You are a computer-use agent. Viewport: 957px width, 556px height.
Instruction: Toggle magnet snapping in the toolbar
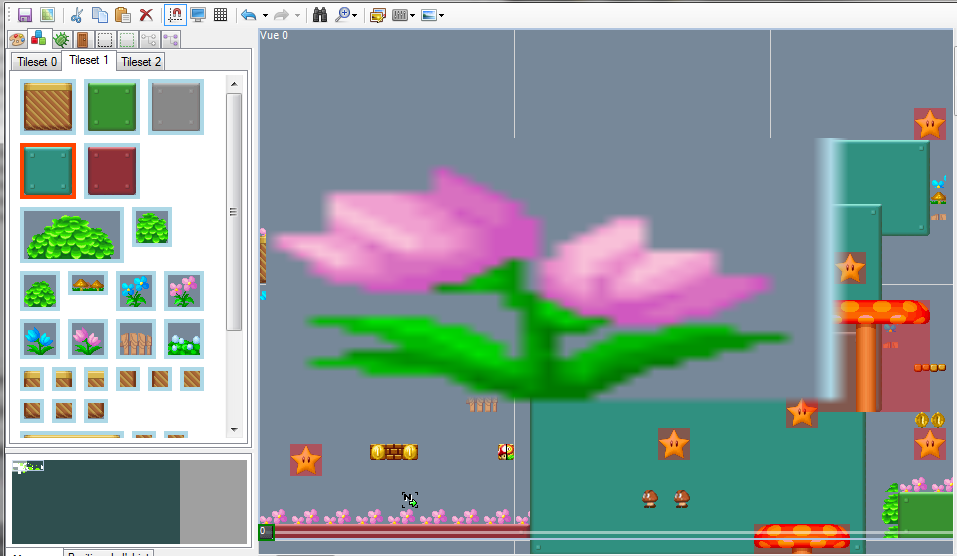[x=175, y=15]
